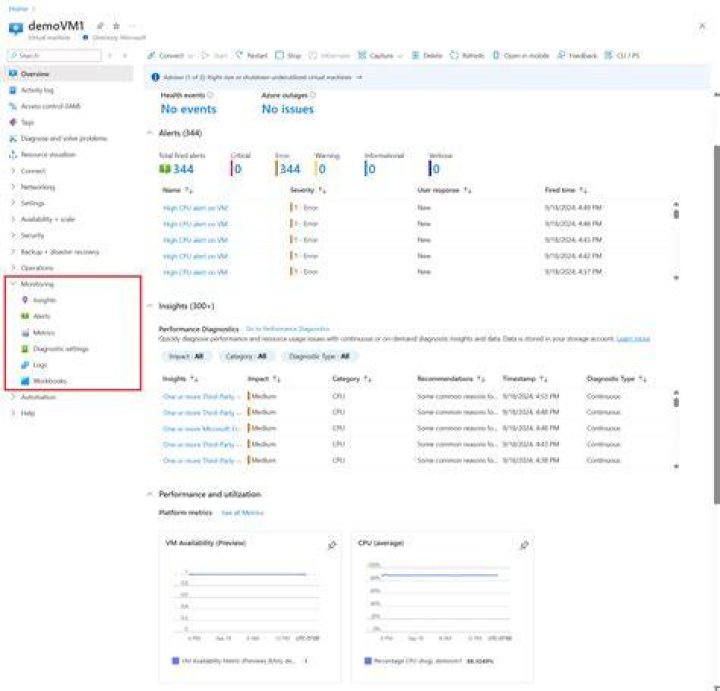Sort alerts by Fired time column
Screen dimensions: 720x691
click(x=566, y=190)
